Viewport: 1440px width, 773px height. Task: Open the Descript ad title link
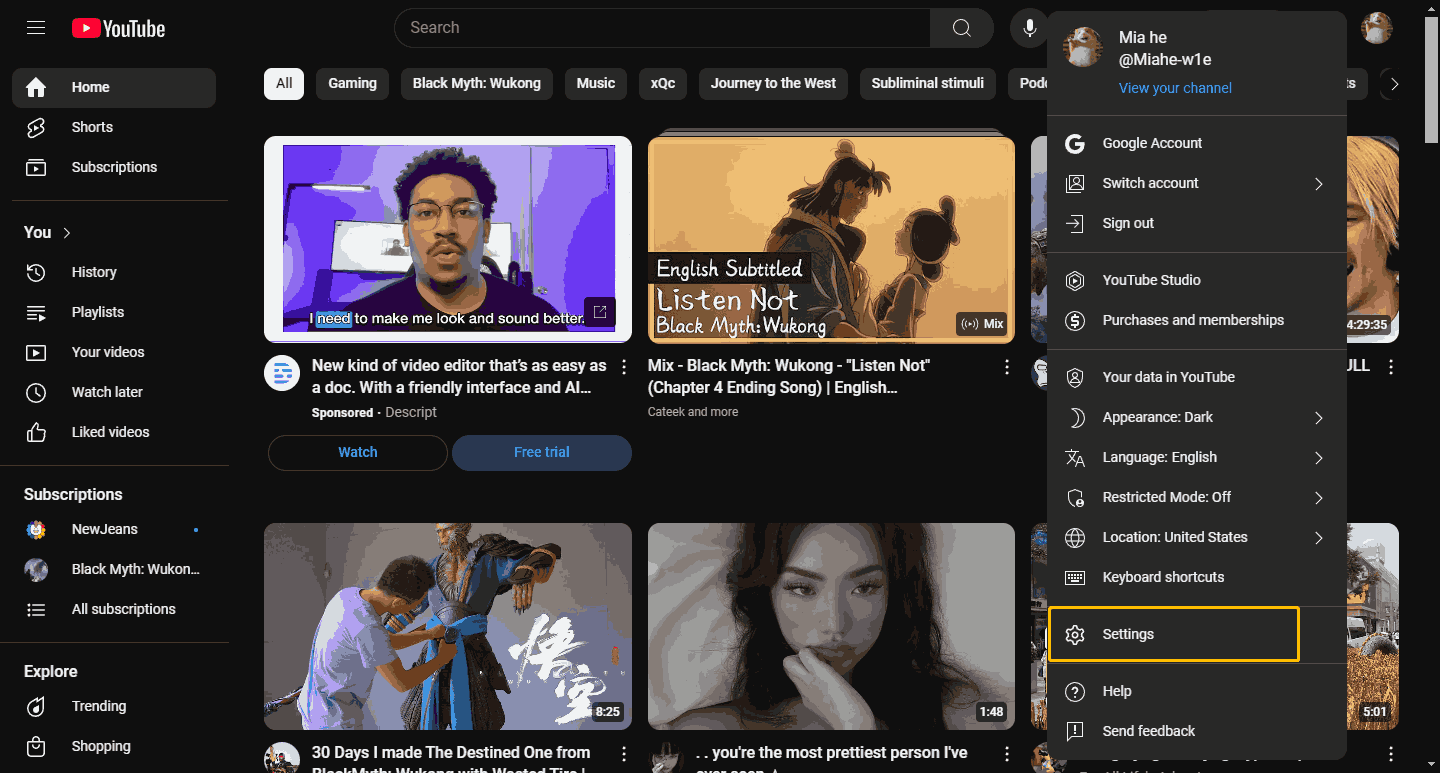(x=459, y=377)
